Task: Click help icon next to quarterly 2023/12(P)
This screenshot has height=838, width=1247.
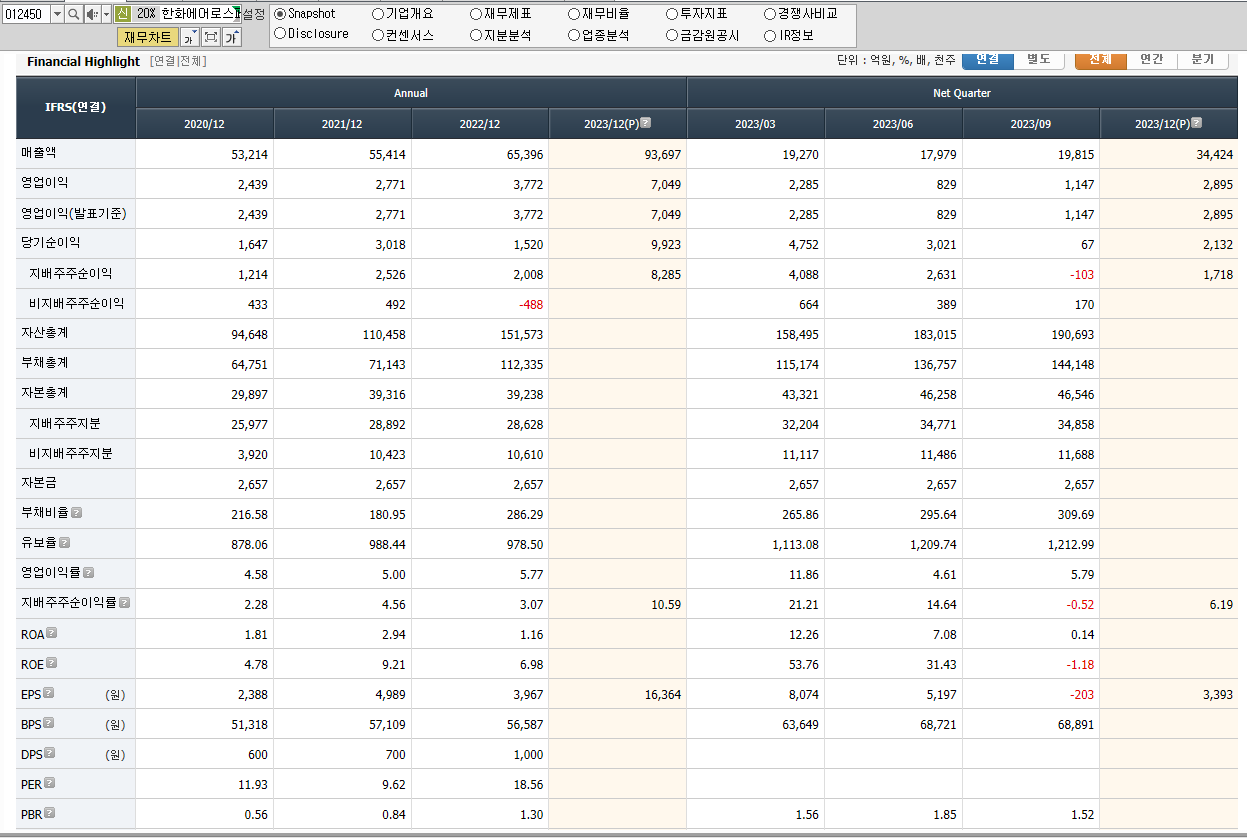Action: (x=1197, y=123)
